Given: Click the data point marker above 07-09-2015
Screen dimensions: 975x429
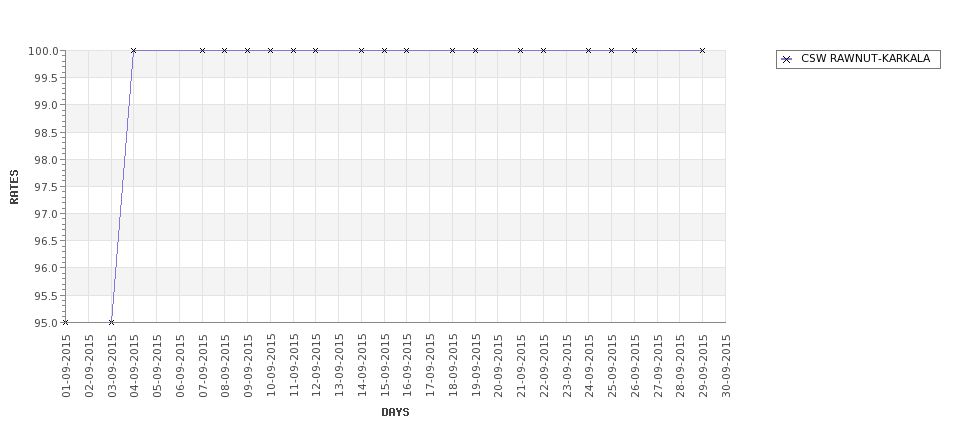Looking at the screenshot, I should pyautogui.click(x=202, y=50).
